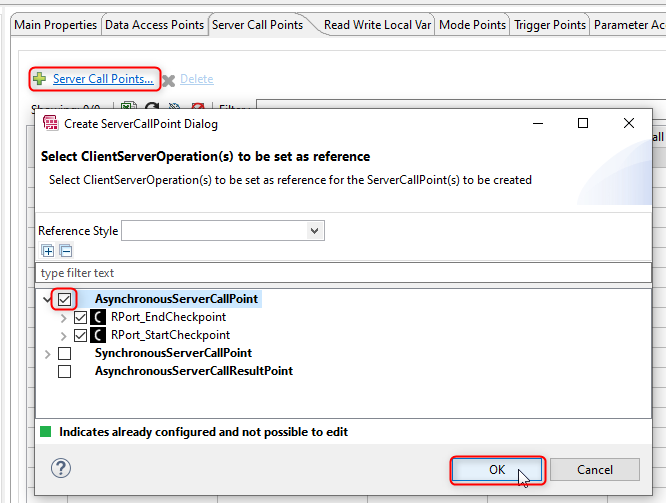Image resolution: width=666 pixels, height=503 pixels.
Task: Select the Server Call Points tab
Action: tap(257, 25)
